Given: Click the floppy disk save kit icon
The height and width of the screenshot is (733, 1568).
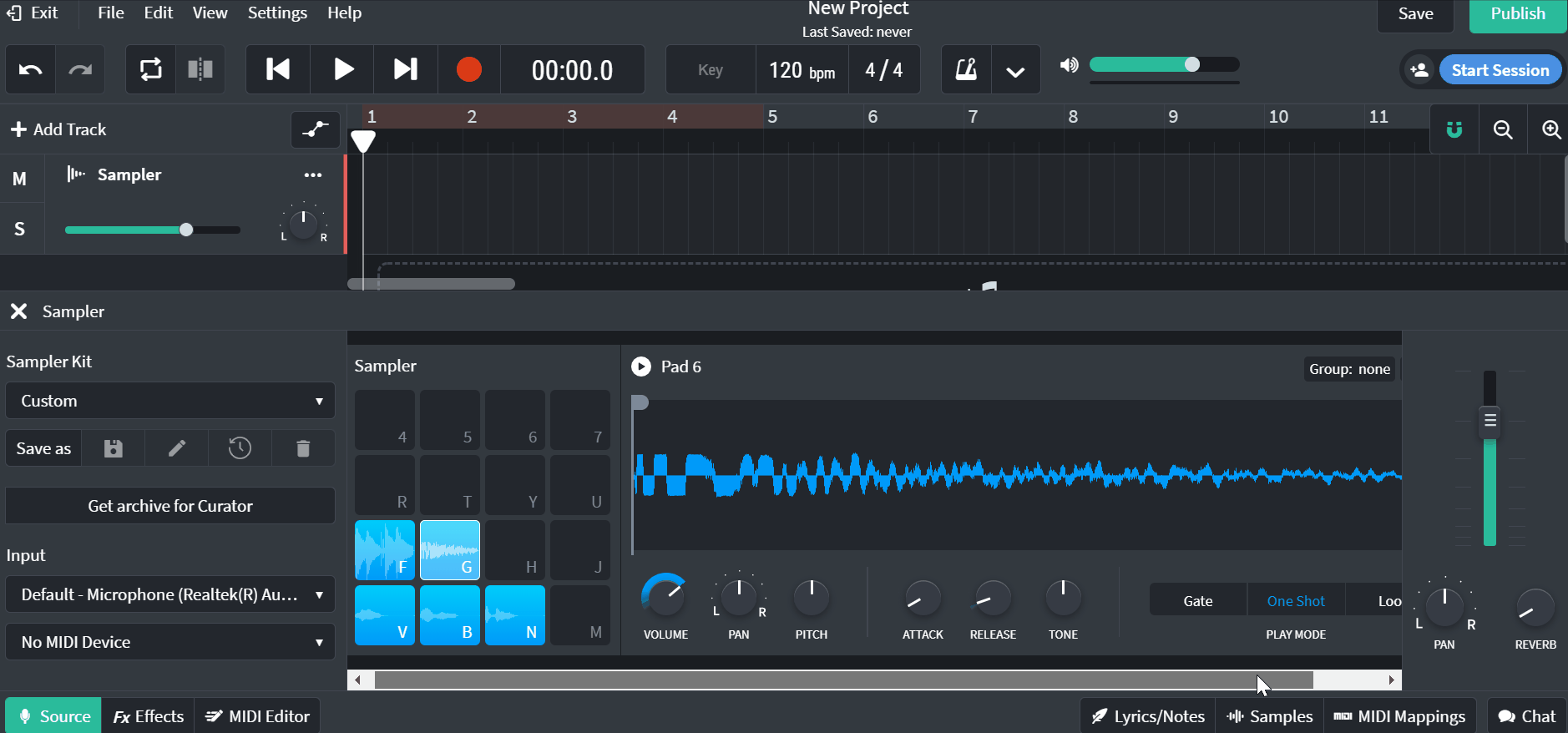Looking at the screenshot, I should [x=113, y=448].
